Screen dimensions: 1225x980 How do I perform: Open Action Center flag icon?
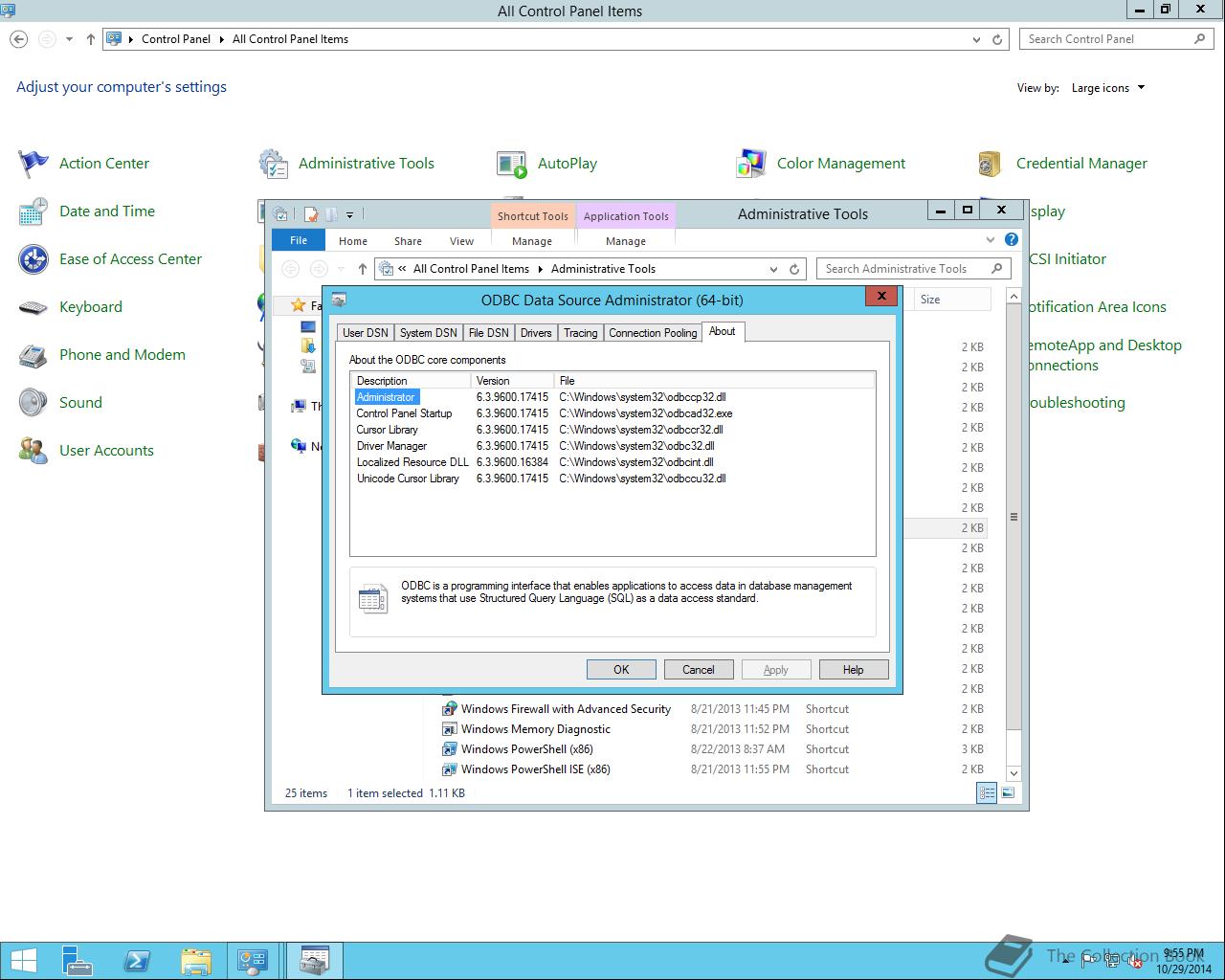(33, 164)
